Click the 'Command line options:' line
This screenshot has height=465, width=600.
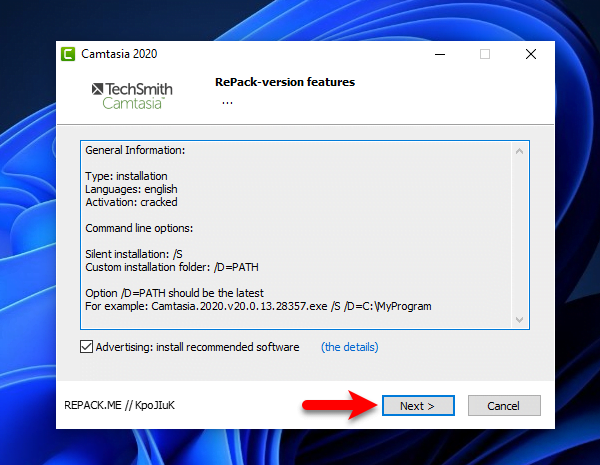pyautogui.click(x=139, y=228)
